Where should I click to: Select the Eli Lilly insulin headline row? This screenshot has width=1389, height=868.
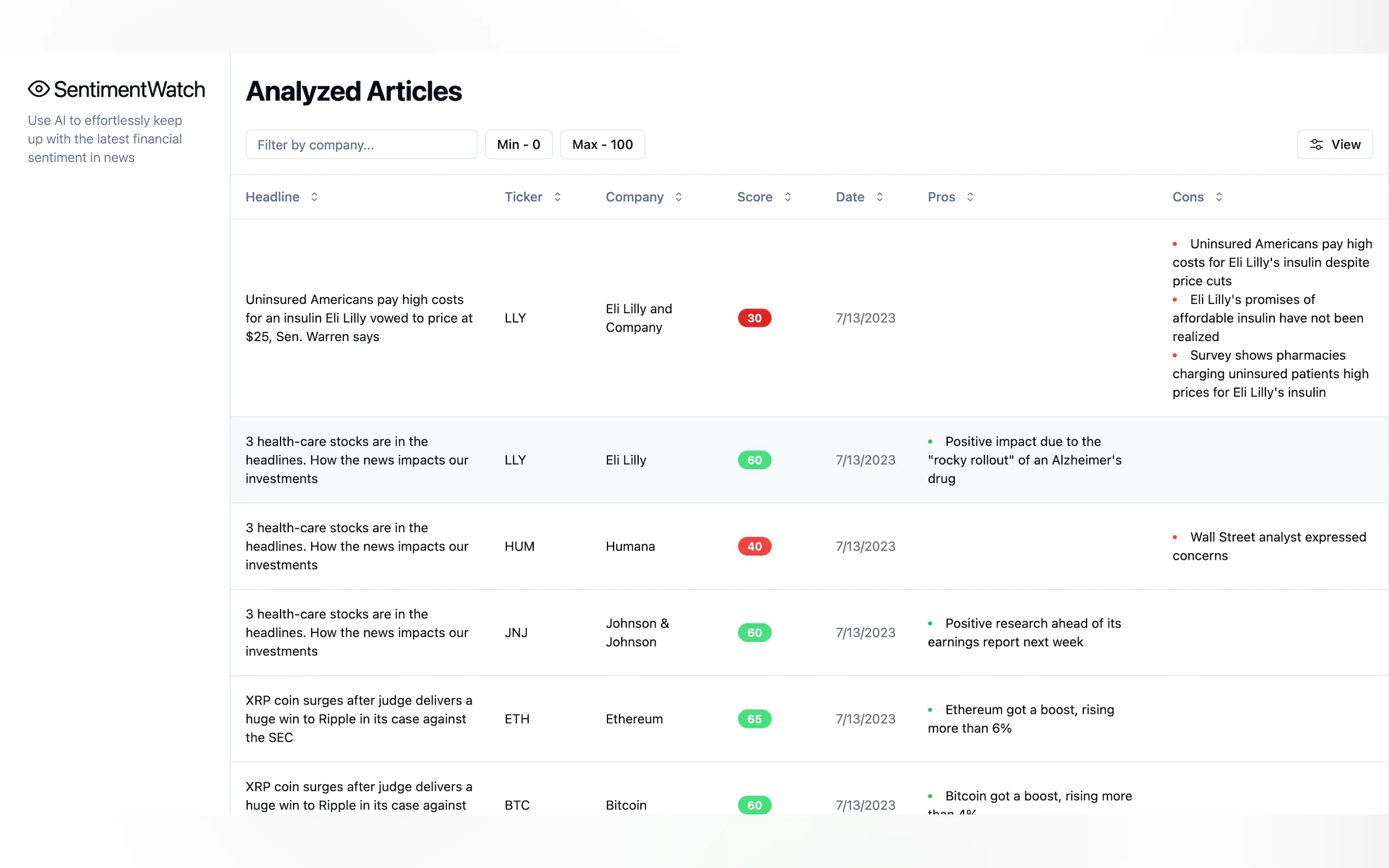(x=359, y=318)
